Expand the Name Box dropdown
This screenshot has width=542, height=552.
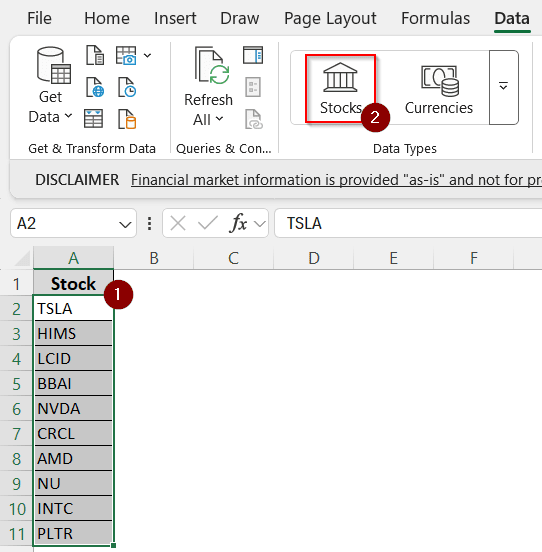pyautogui.click(x=125, y=224)
